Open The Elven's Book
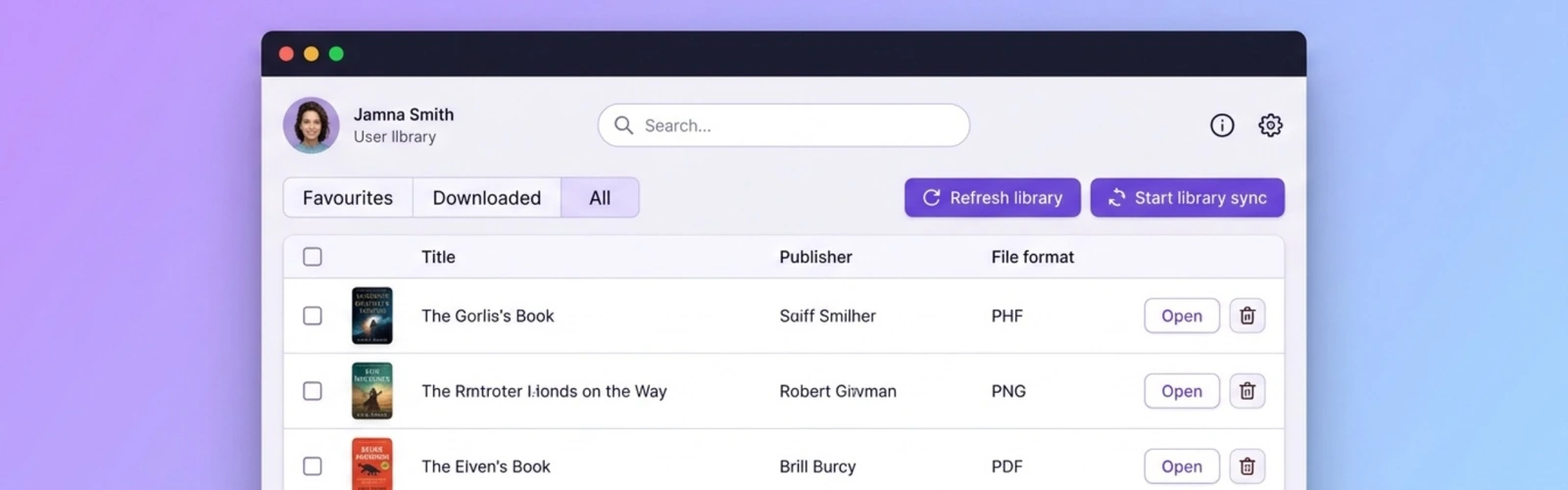The height and width of the screenshot is (490, 1568). point(1181,466)
